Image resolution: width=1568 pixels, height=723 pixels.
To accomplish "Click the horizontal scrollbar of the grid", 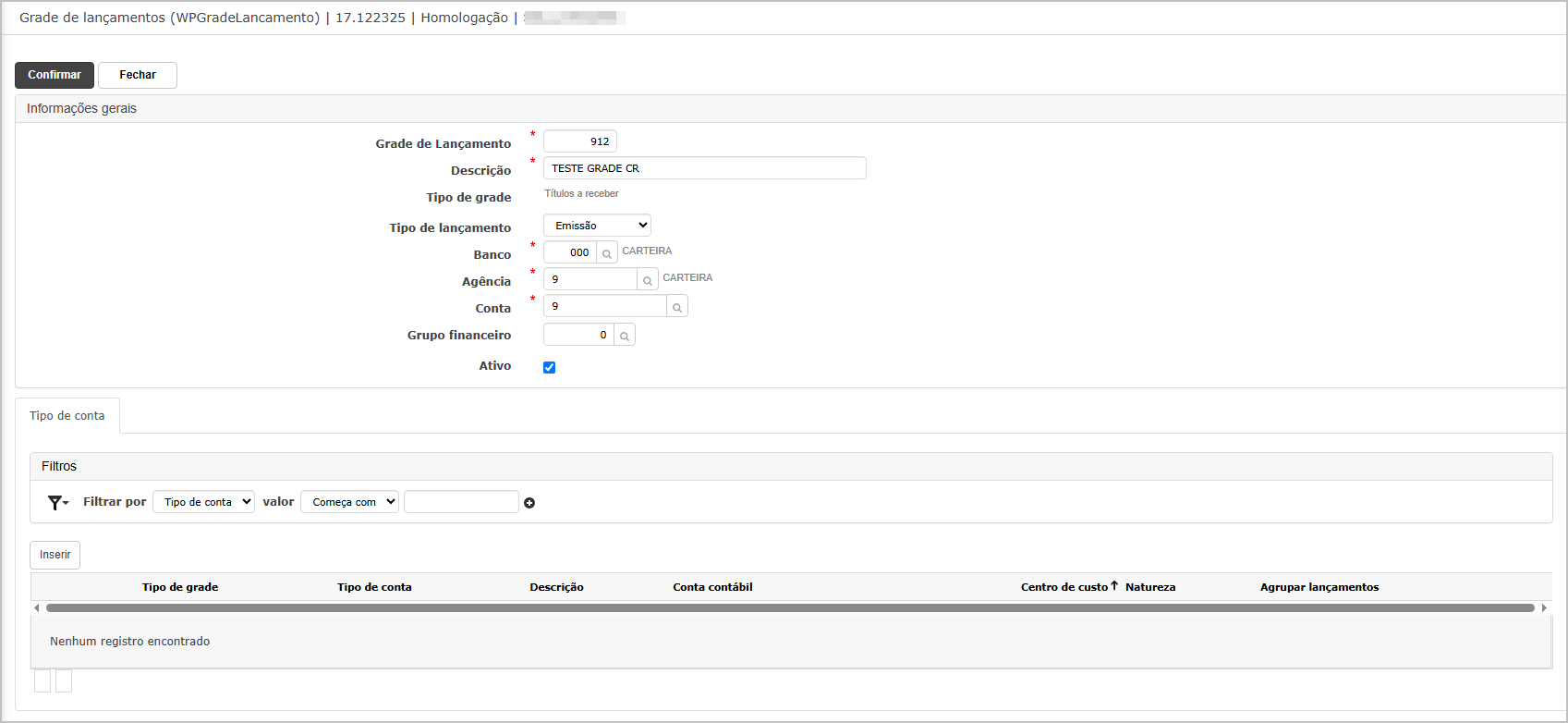I will (789, 608).
